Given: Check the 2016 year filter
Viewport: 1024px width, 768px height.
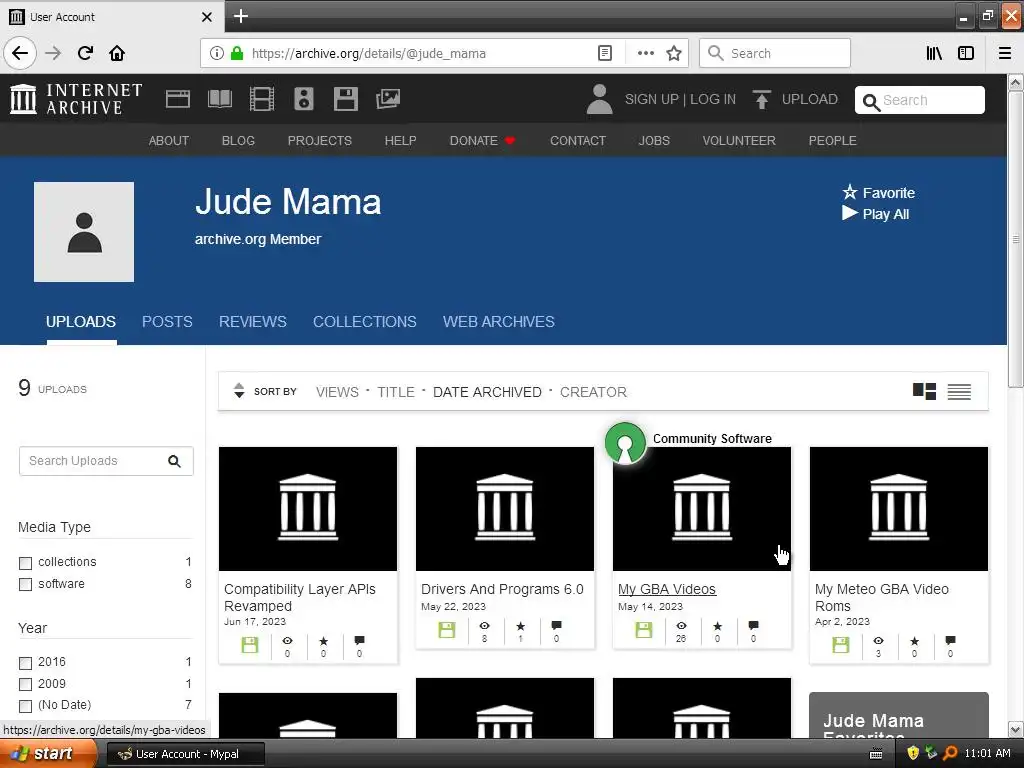Looking at the screenshot, I should 25,663.
